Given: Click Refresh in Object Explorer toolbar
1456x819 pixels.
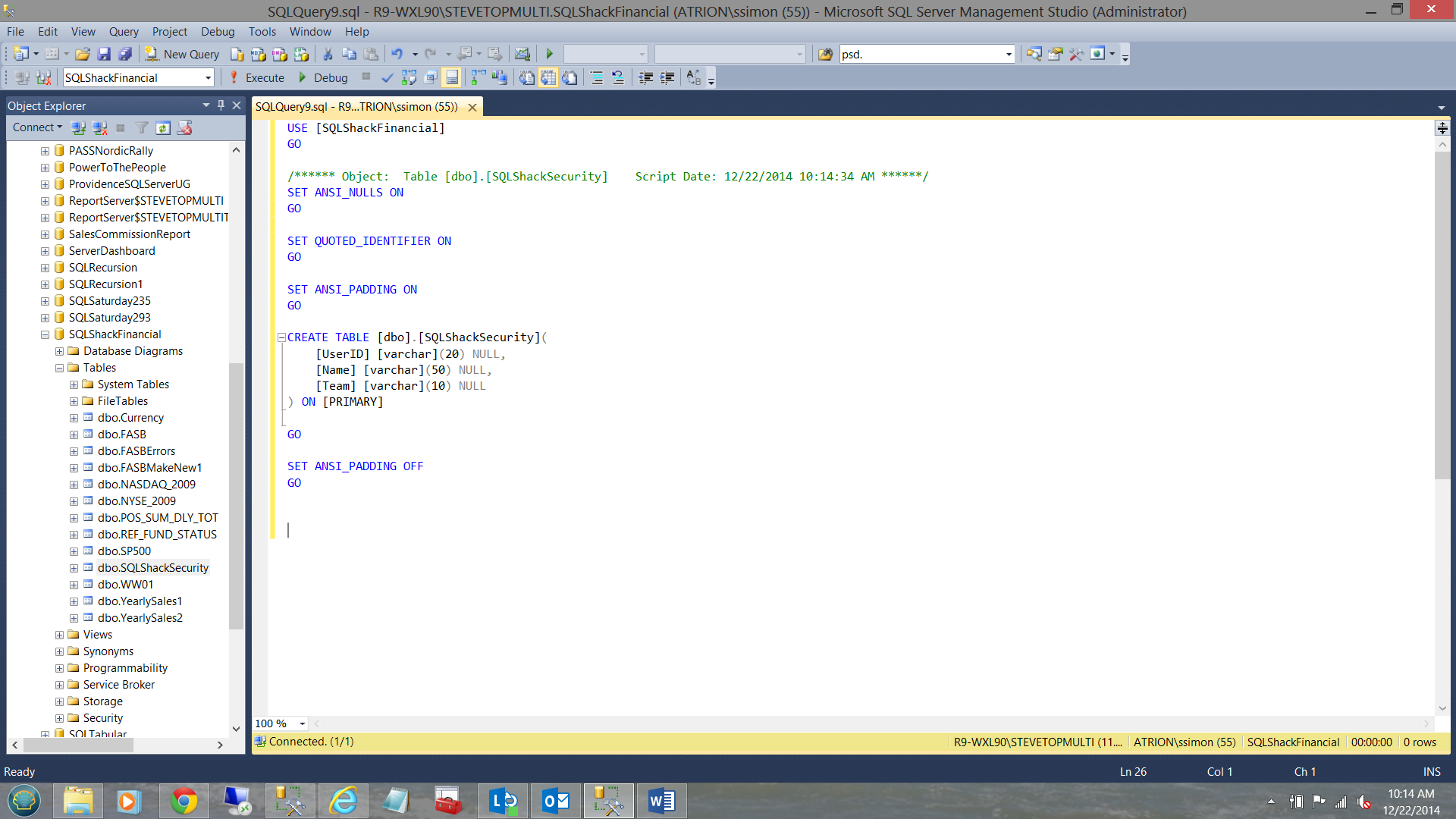Looking at the screenshot, I should 163,127.
